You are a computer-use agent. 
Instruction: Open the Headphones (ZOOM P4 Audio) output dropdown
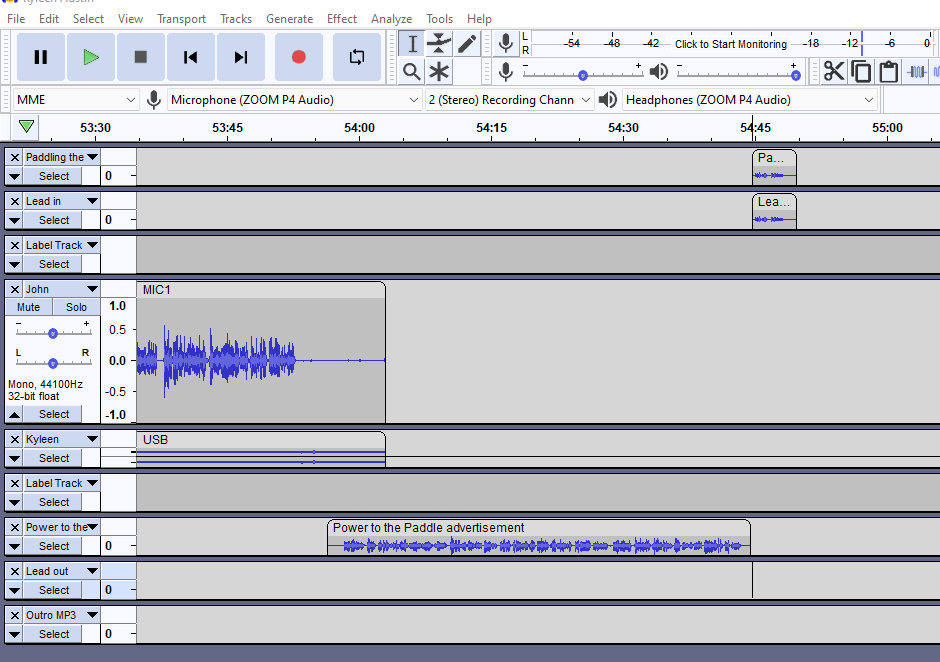(x=750, y=100)
